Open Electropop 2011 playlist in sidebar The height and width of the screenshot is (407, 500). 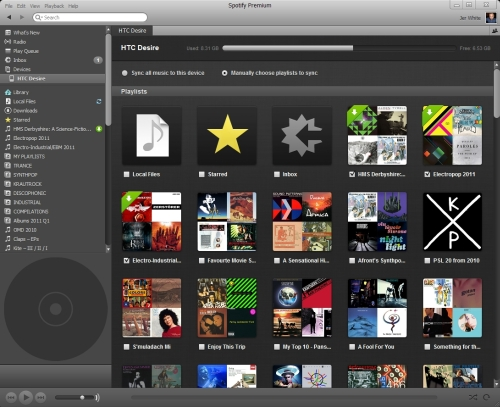31,138
